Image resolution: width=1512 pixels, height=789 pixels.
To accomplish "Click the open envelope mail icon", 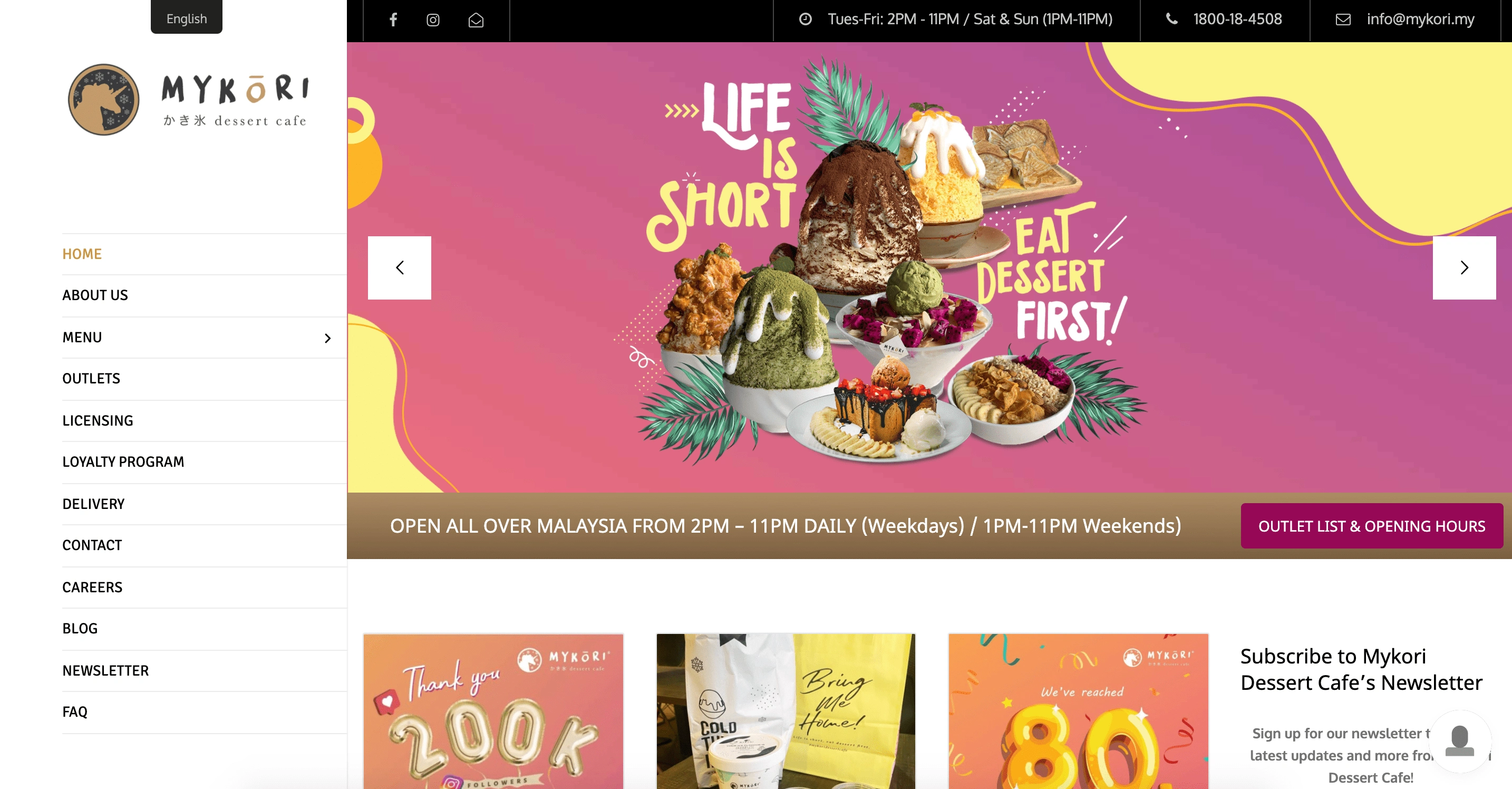I will [476, 20].
